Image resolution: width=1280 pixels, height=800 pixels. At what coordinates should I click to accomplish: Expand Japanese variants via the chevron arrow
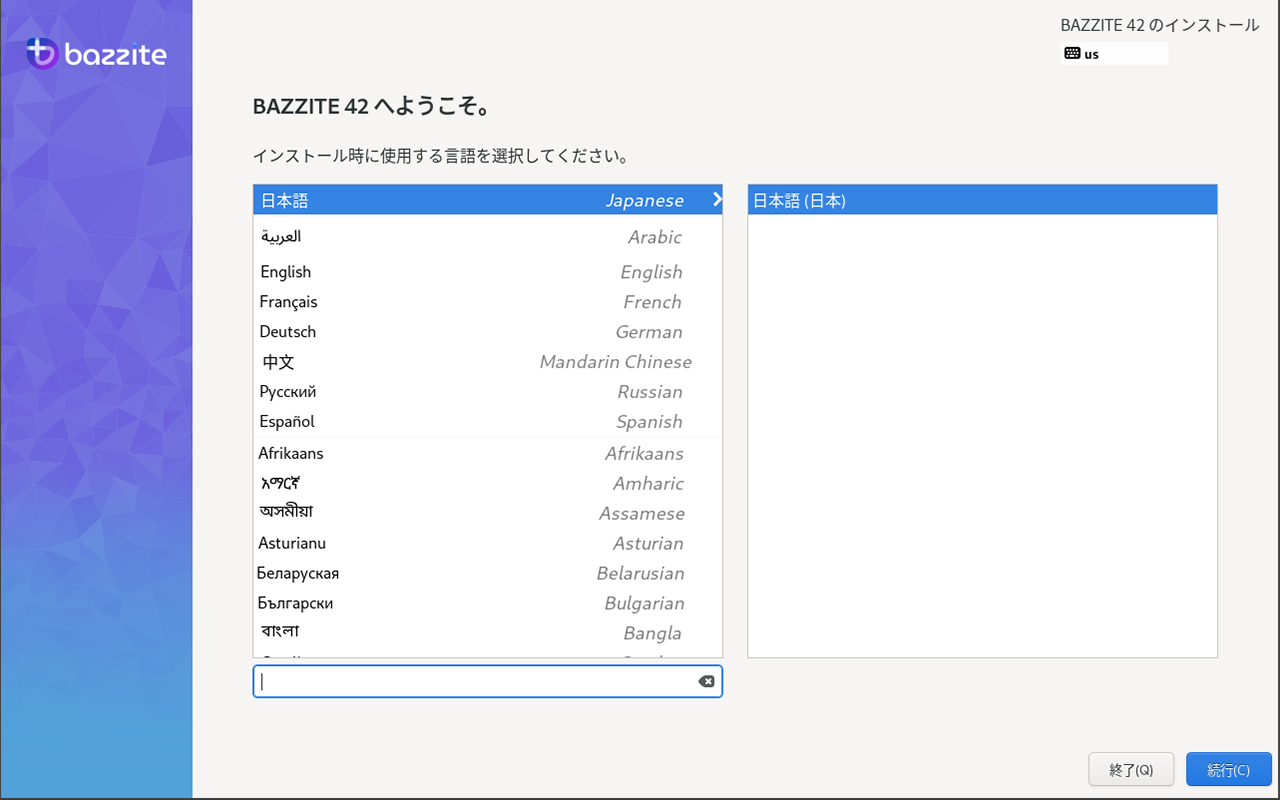click(x=716, y=199)
